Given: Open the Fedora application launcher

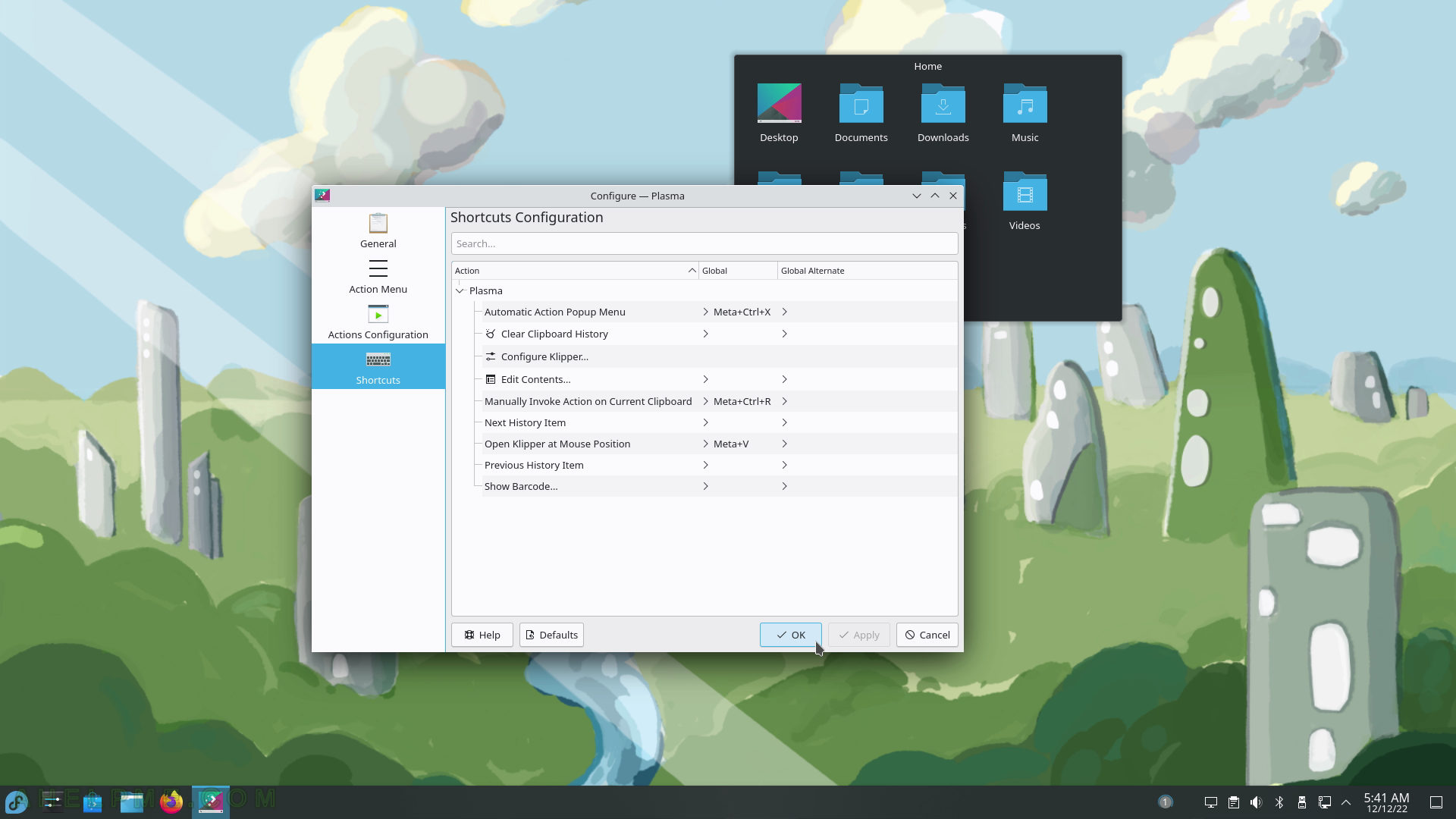Looking at the screenshot, I should 17,802.
